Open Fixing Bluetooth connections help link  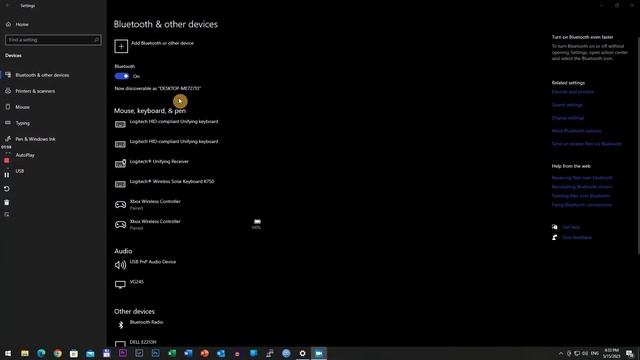coord(582,205)
